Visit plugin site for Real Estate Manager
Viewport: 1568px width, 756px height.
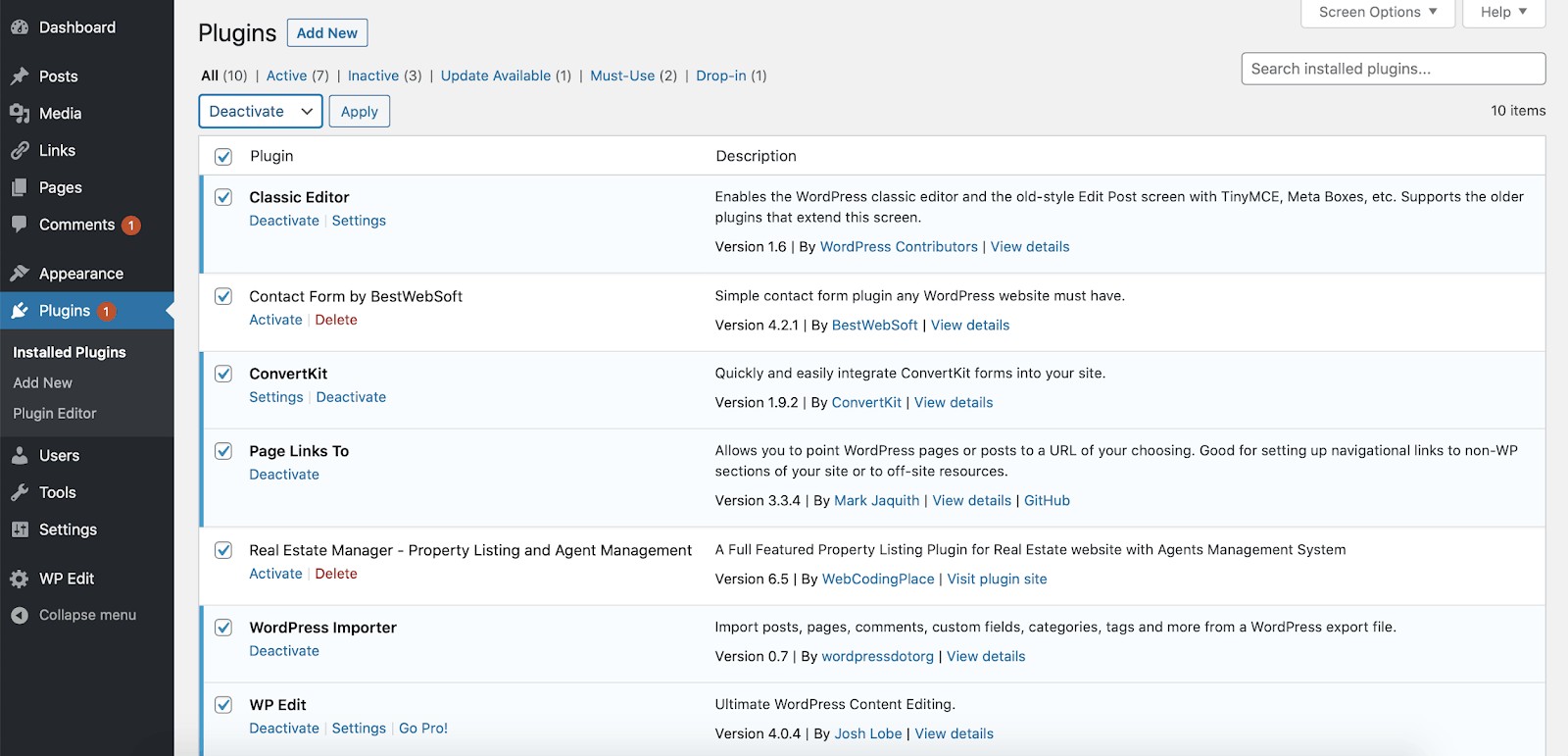[x=997, y=580]
